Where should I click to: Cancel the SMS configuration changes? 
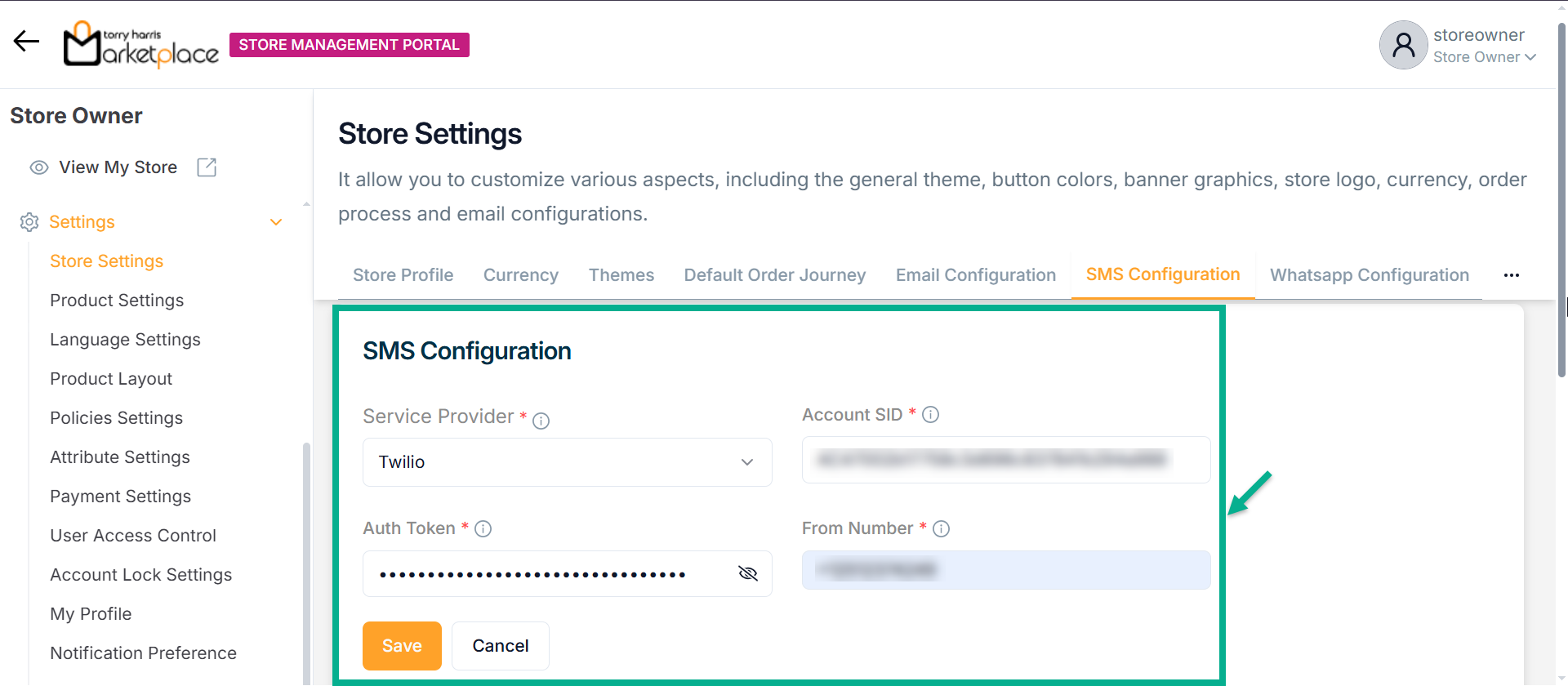pos(500,646)
